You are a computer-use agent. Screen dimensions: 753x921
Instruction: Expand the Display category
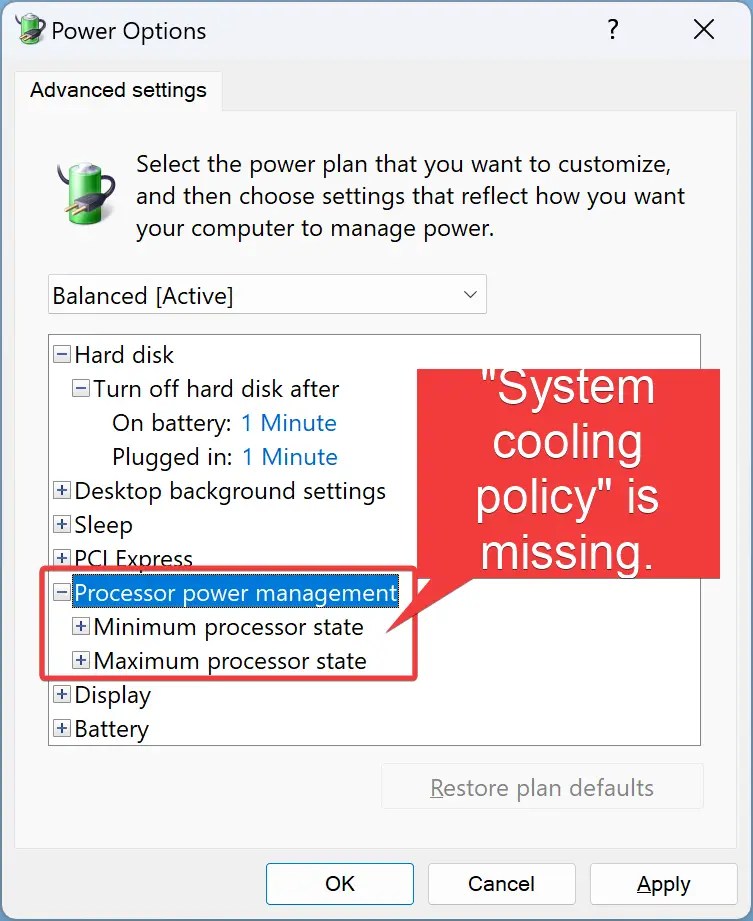click(x=62, y=694)
